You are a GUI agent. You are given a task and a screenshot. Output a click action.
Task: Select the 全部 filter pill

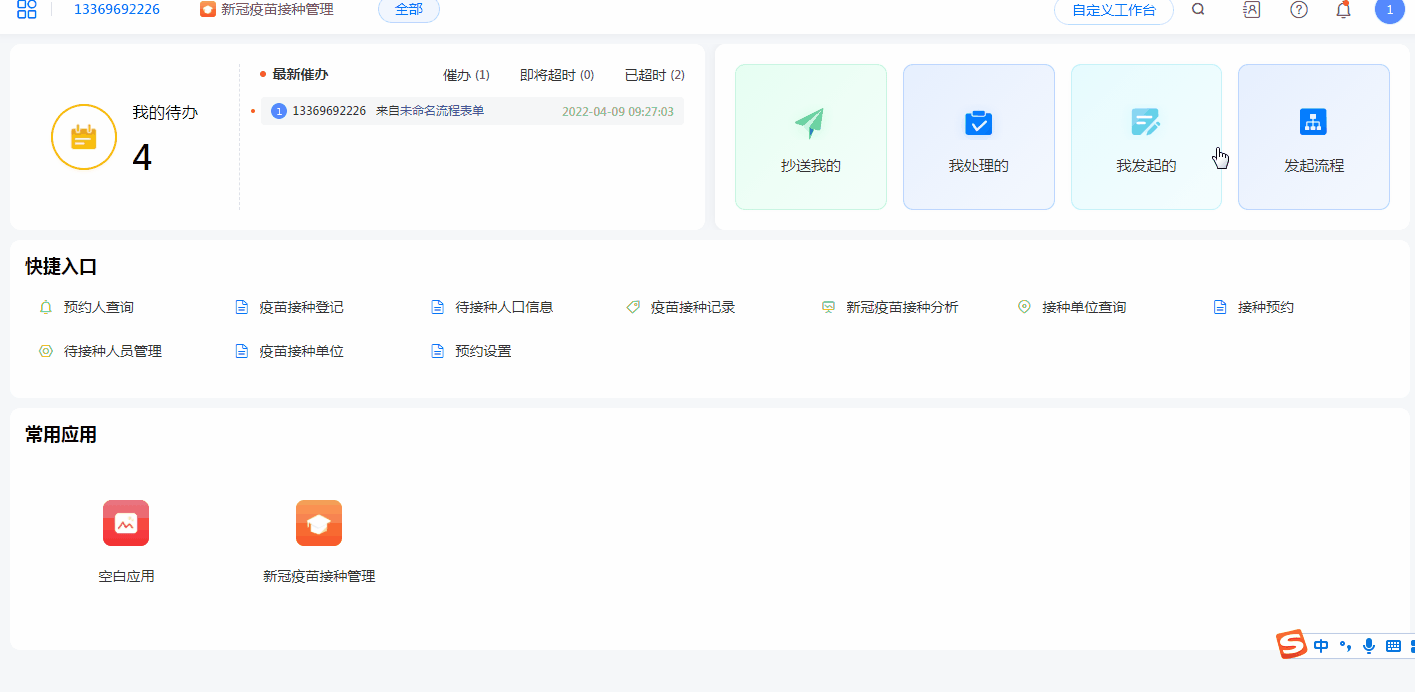tap(408, 10)
